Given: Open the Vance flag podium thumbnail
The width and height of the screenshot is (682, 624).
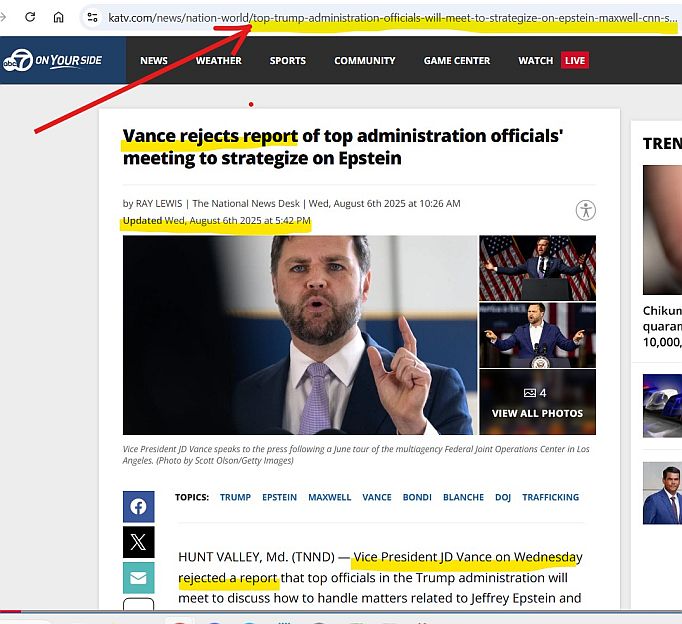Looking at the screenshot, I should pyautogui.click(x=537, y=268).
